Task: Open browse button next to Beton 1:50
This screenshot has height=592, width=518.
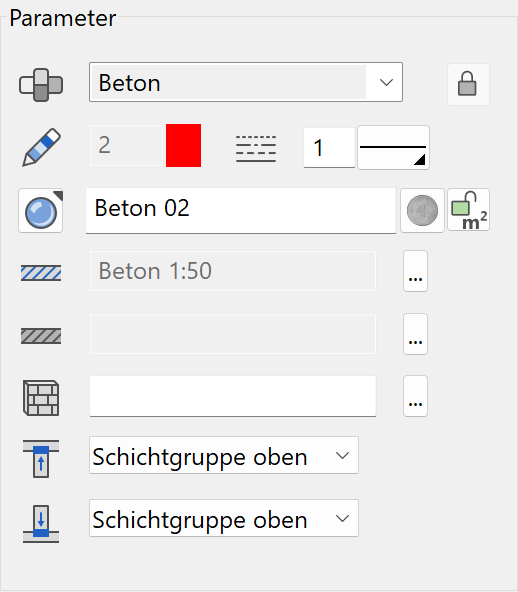Action: pyautogui.click(x=415, y=271)
